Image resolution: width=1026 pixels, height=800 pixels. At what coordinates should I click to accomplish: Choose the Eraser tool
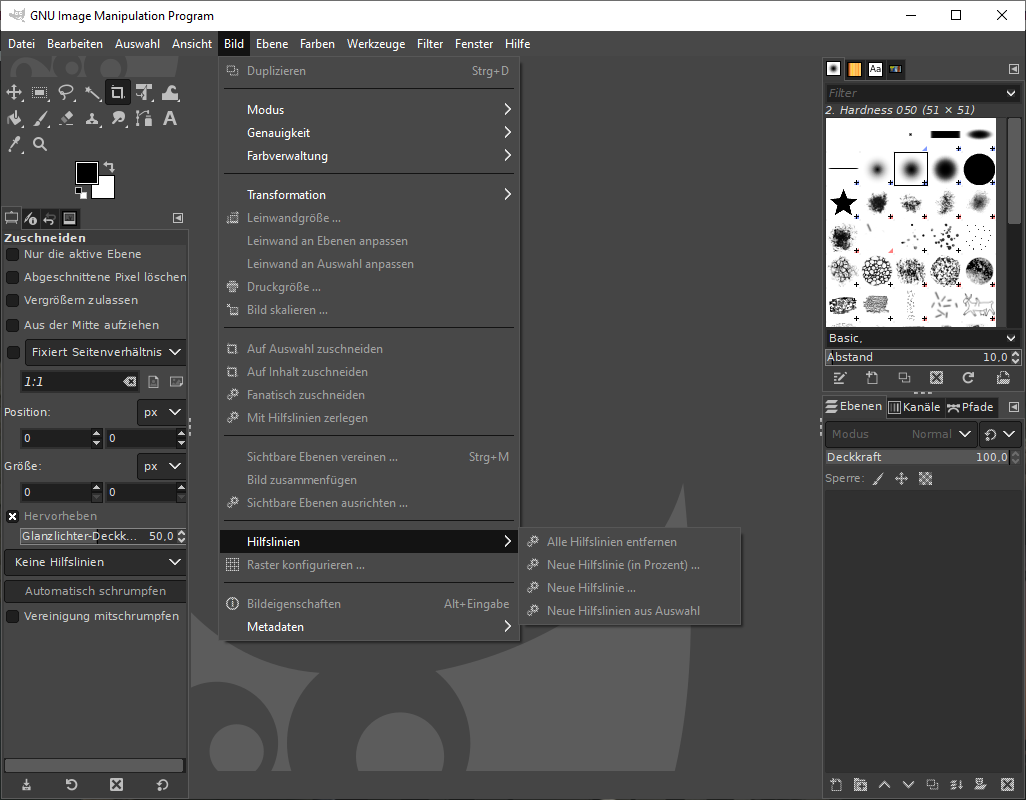click(x=66, y=119)
